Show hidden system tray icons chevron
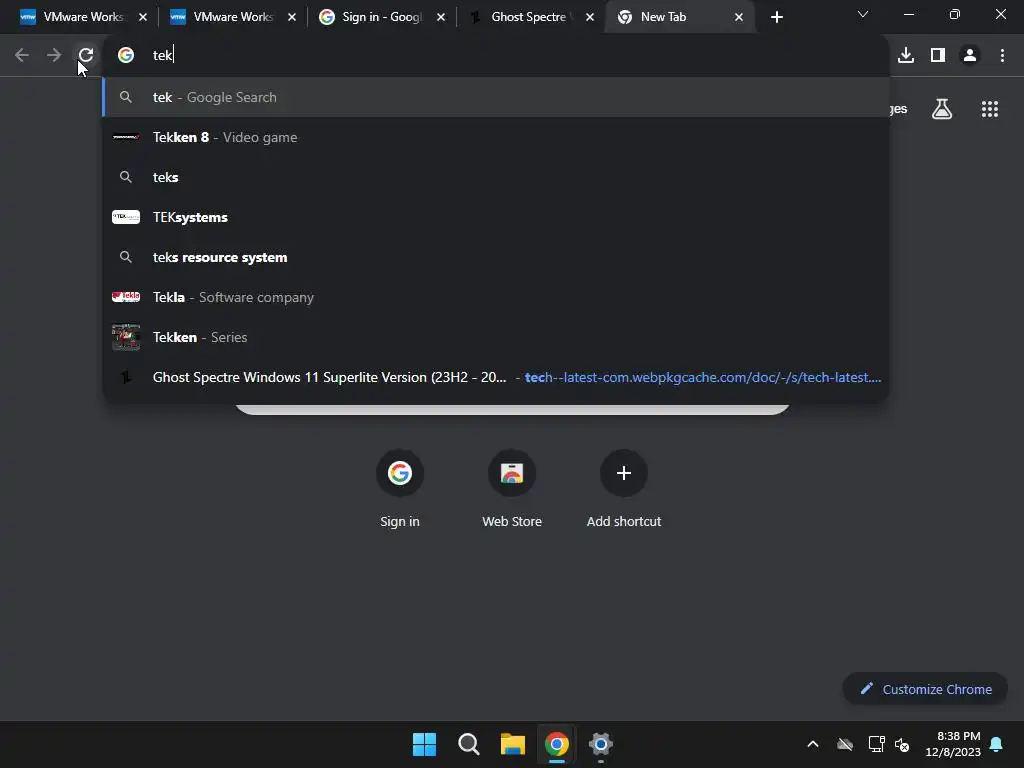This screenshot has width=1024, height=768. 813,744
